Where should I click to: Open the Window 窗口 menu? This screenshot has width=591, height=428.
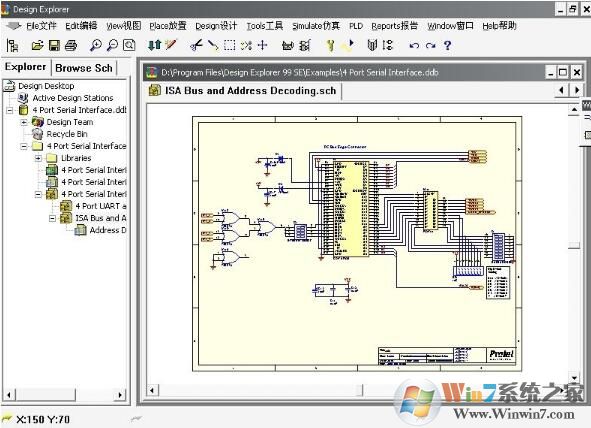pos(450,26)
